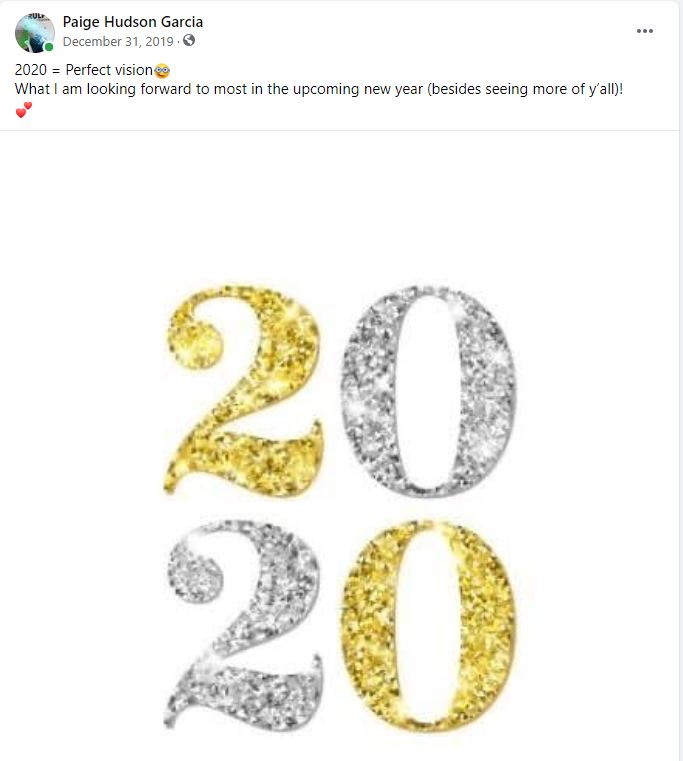The image size is (683, 761).
Task: Click the green online status dot
Action: tap(49, 47)
